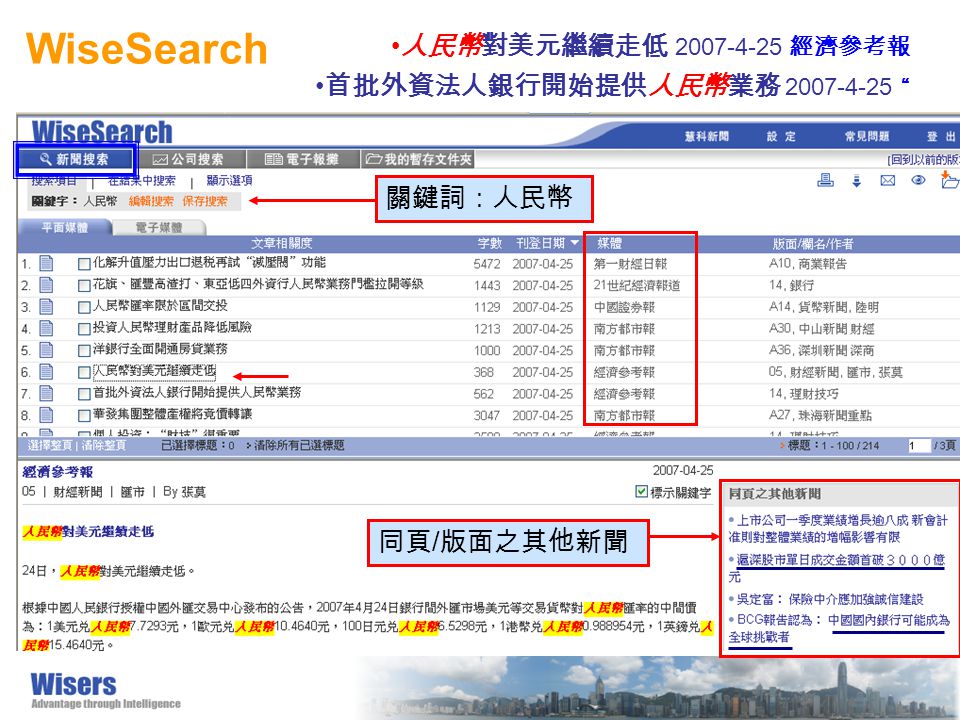Open 我的暫存文件夾 tab
The width and height of the screenshot is (960, 720).
pos(418,160)
